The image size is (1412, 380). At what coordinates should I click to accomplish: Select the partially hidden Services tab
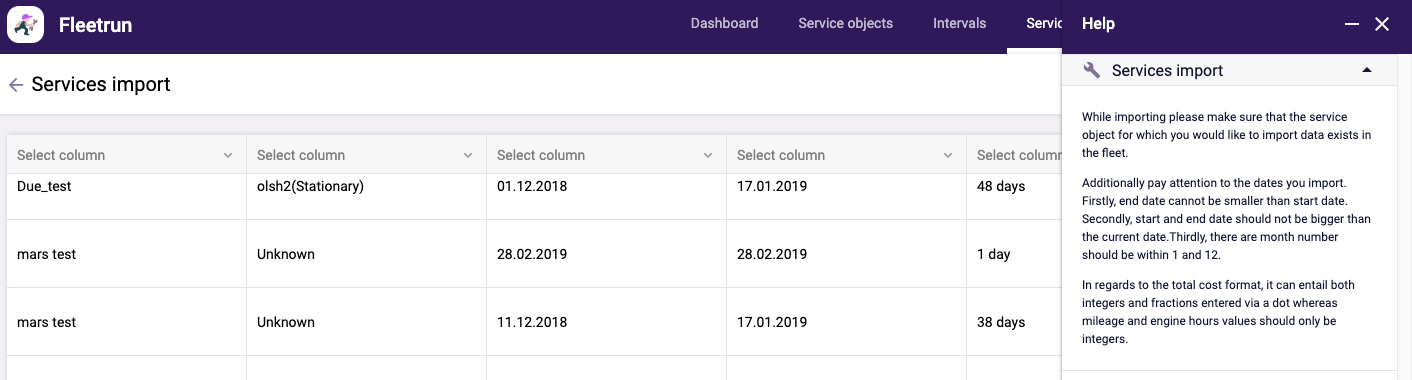coord(1044,23)
